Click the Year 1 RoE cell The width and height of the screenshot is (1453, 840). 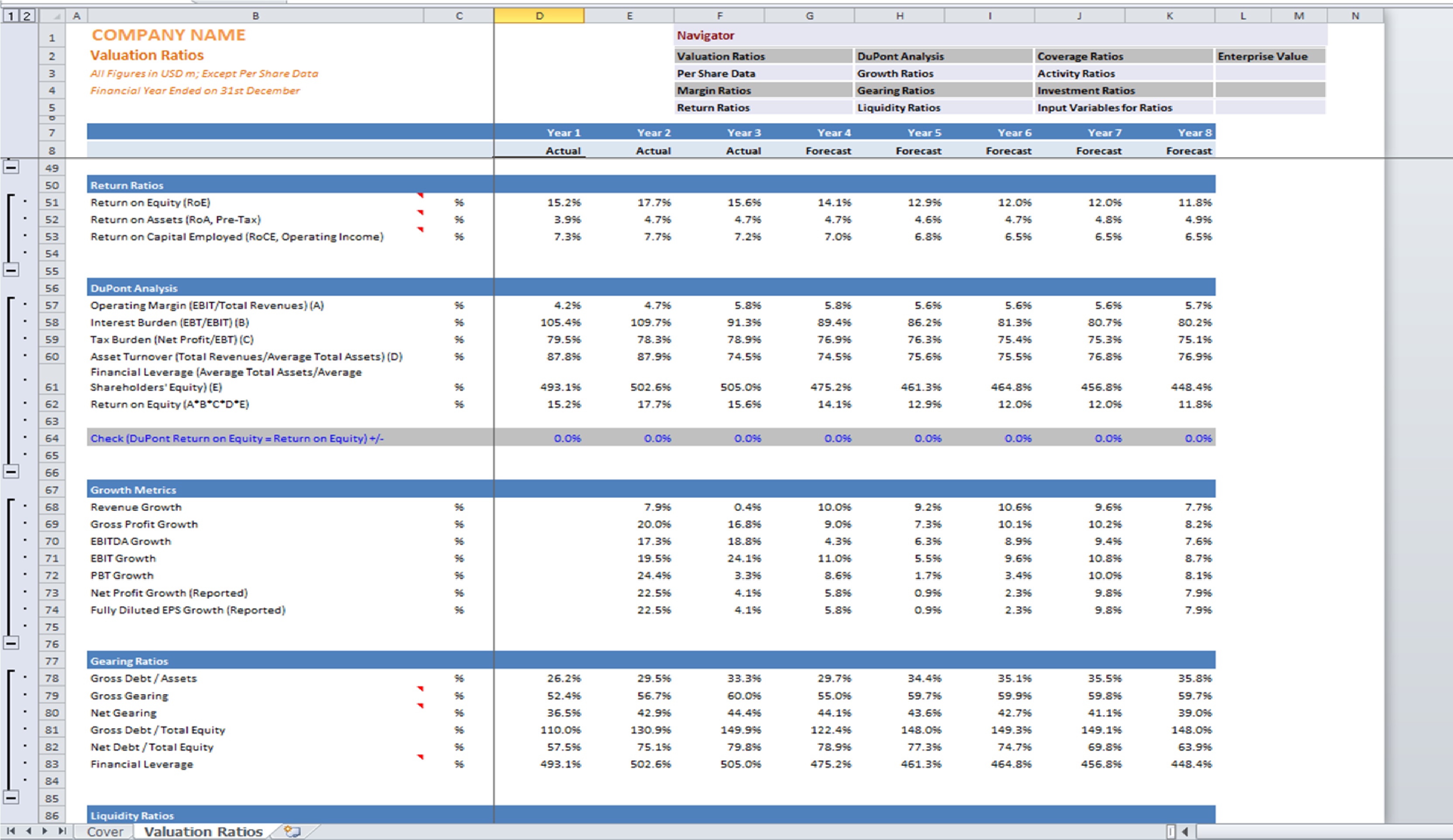[539, 203]
